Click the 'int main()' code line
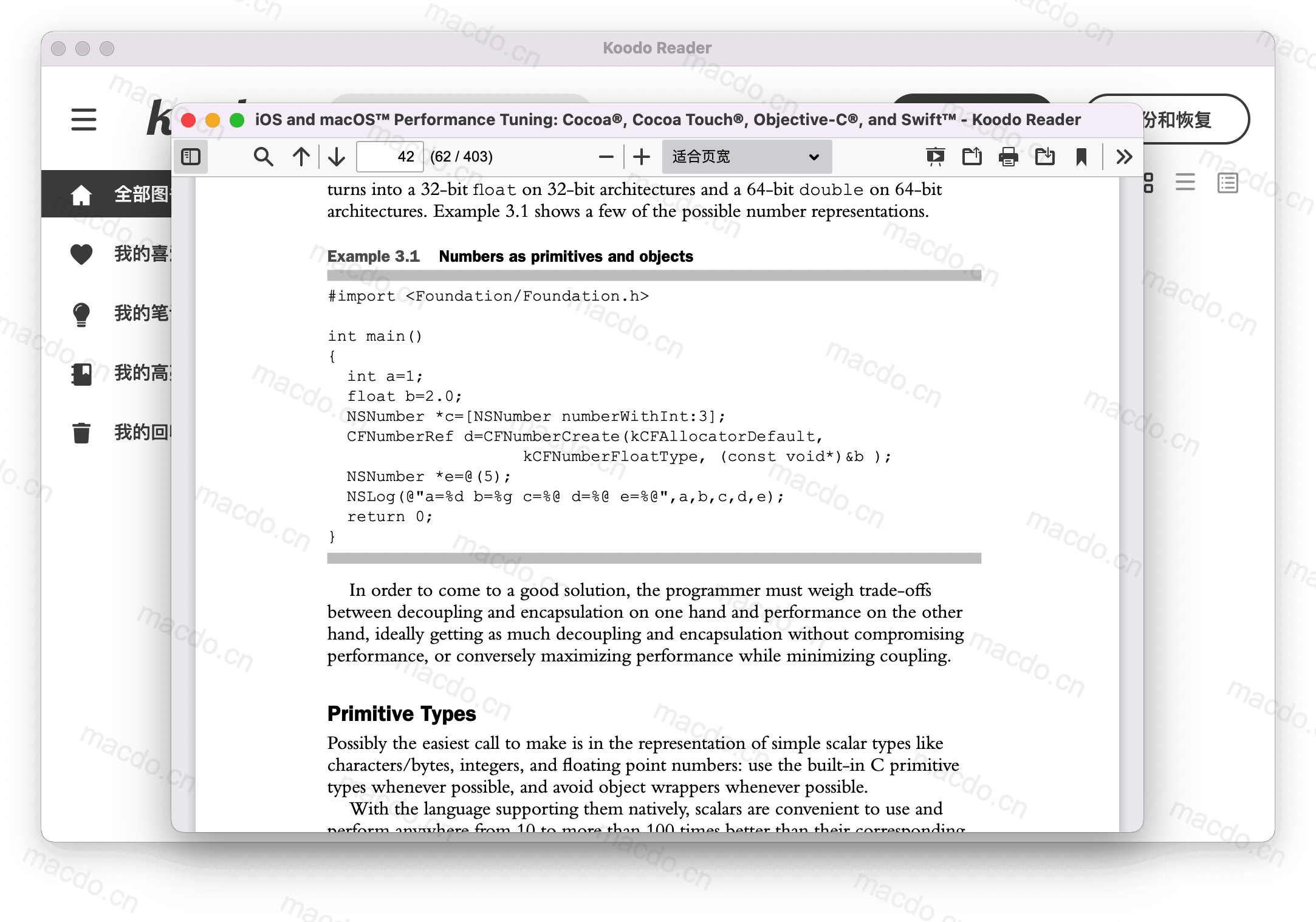 click(375, 336)
